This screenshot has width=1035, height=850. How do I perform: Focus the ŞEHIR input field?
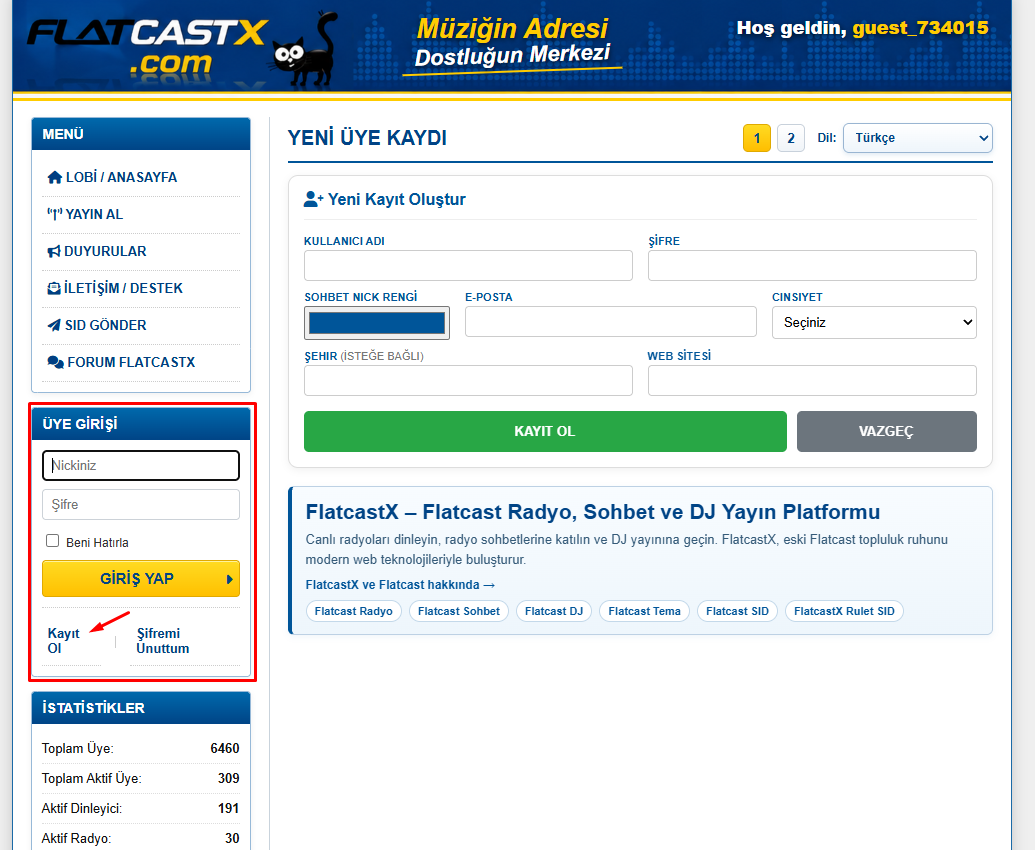[469, 381]
